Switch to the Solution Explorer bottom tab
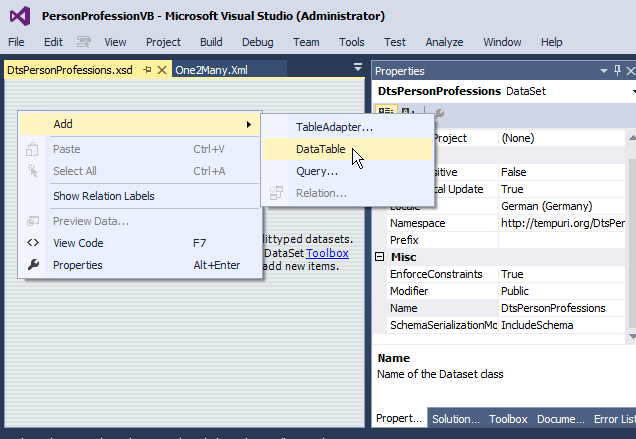 (456, 419)
